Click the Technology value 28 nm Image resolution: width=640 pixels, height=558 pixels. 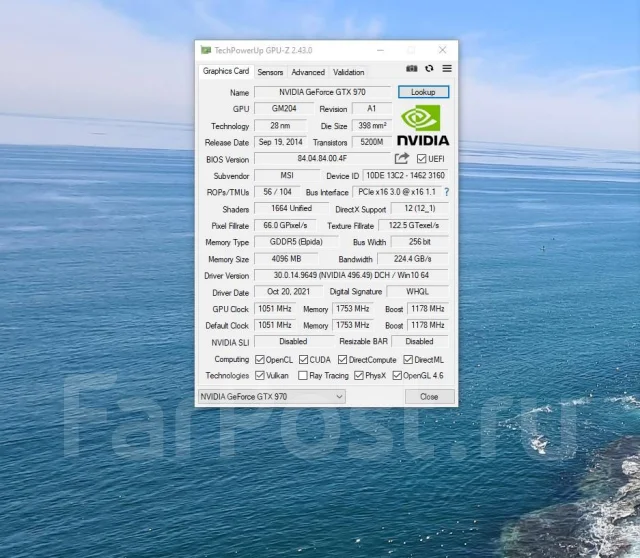(280, 126)
